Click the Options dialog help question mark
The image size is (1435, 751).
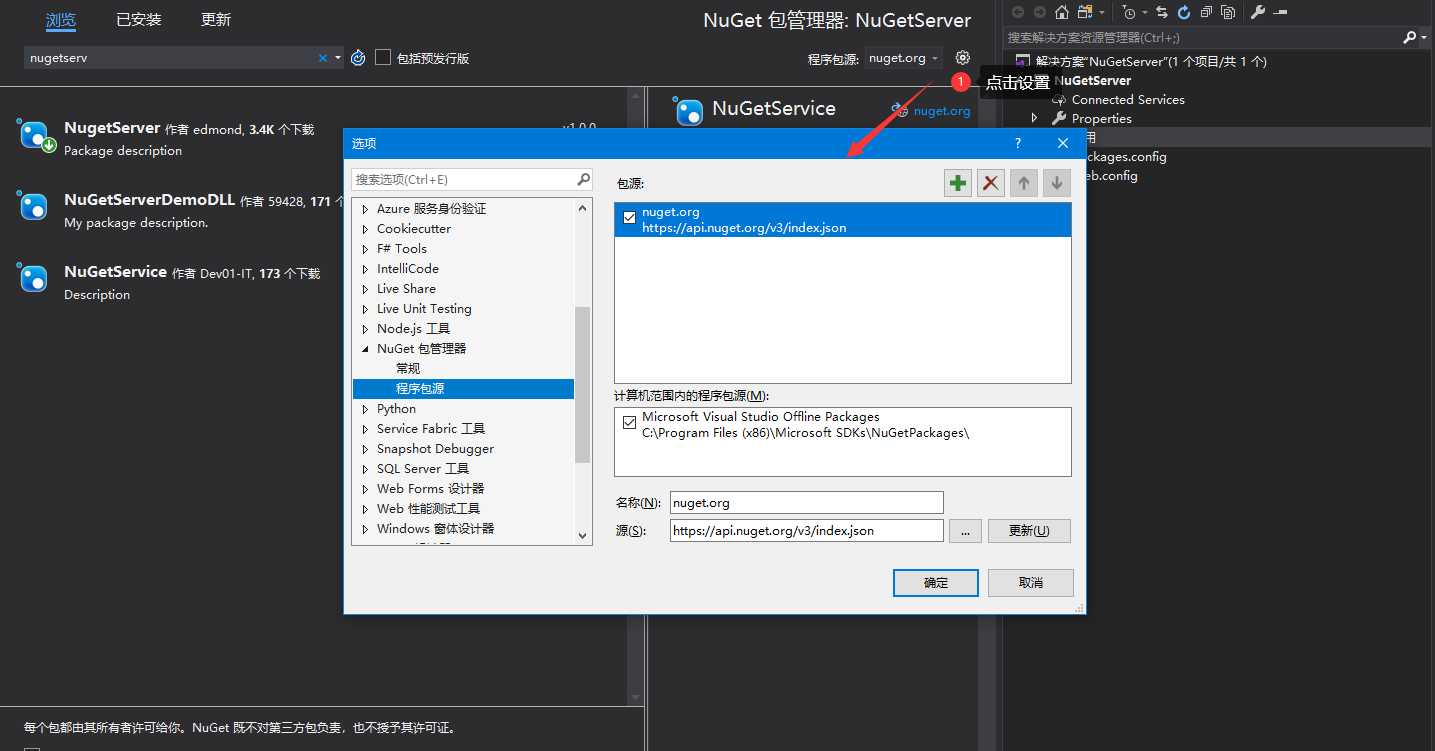coord(1018,143)
